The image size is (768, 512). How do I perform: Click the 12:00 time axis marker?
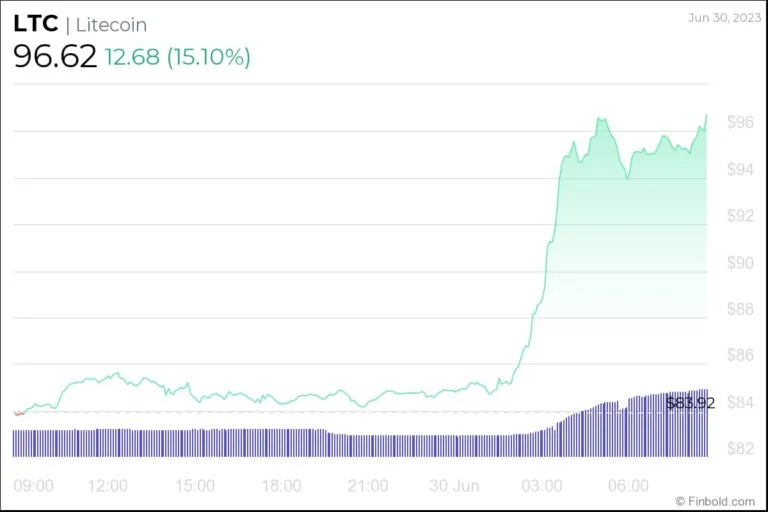[108, 486]
